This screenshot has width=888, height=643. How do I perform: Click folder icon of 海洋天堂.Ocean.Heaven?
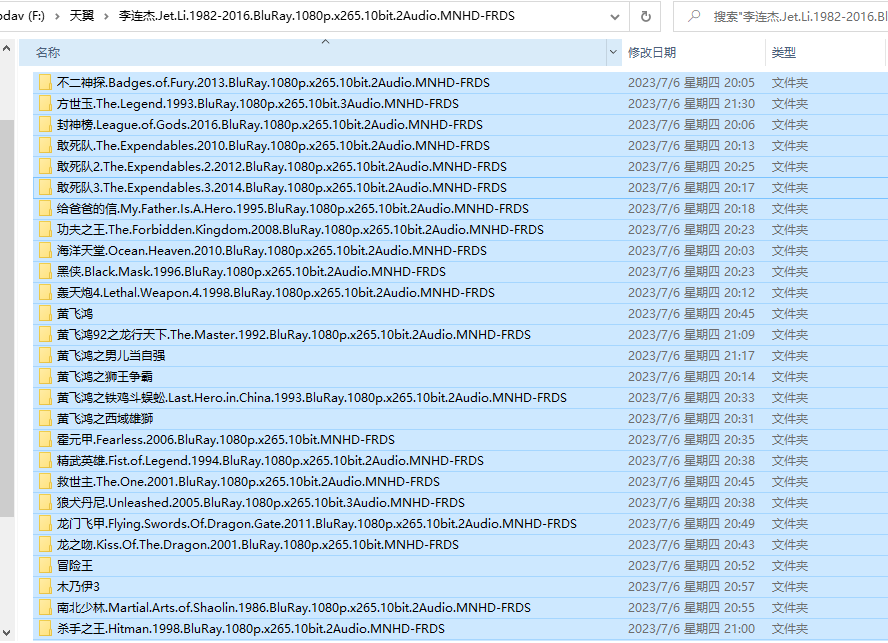45,250
